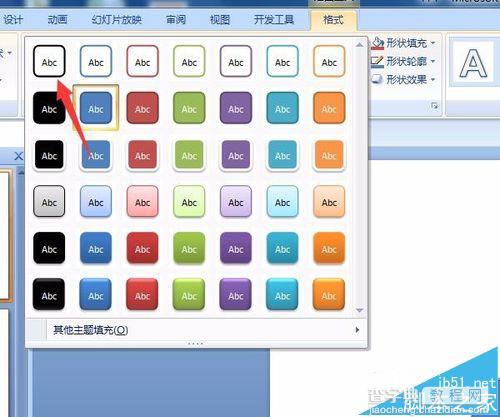The width and height of the screenshot is (500, 417).
Task: Open the 形状效果 shape effects menu
Action: tap(404, 79)
